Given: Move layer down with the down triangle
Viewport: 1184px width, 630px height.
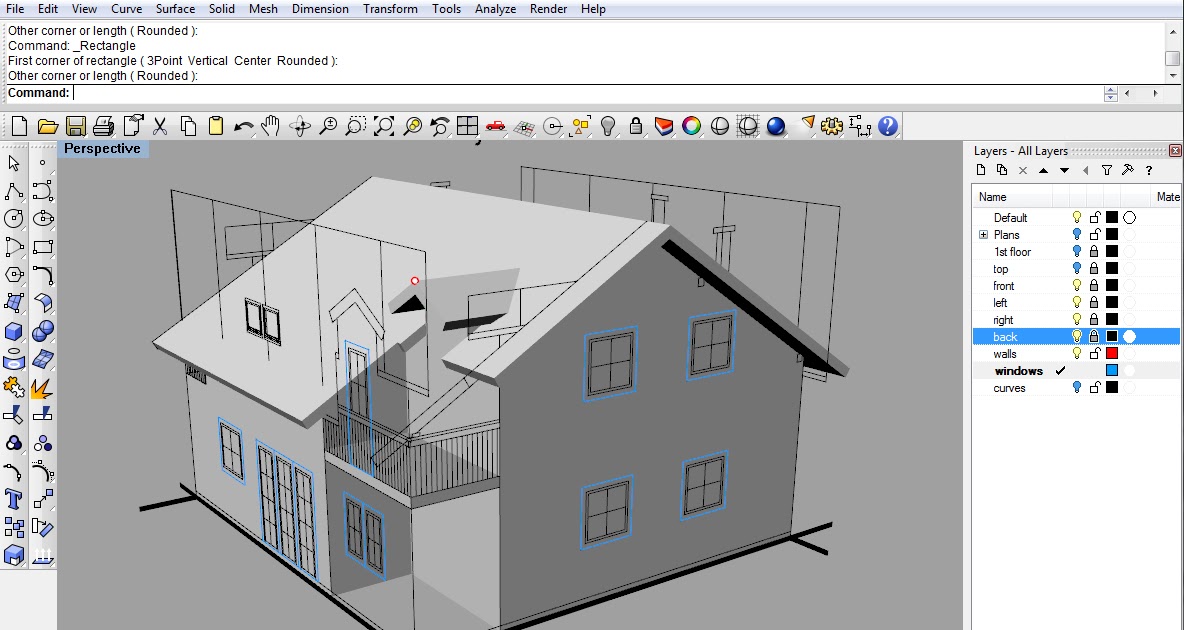Looking at the screenshot, I should tap(1065, 171).
